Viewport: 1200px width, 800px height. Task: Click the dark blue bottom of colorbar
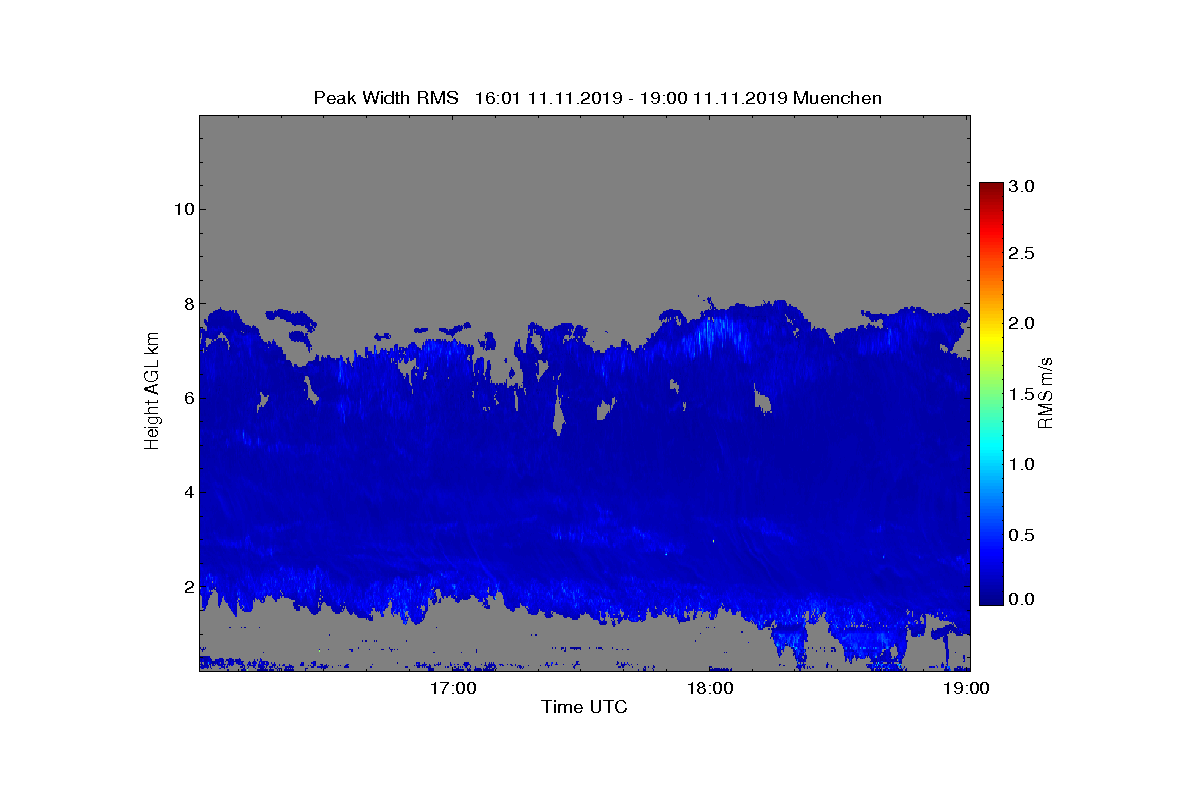[x=991, y=597]
